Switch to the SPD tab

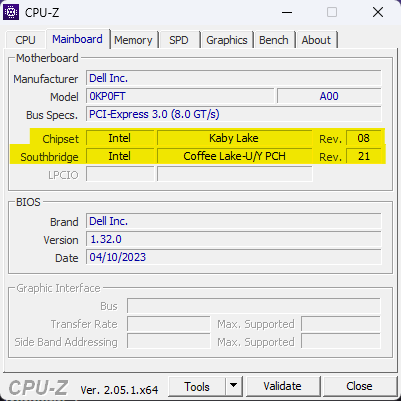(179, 40)
